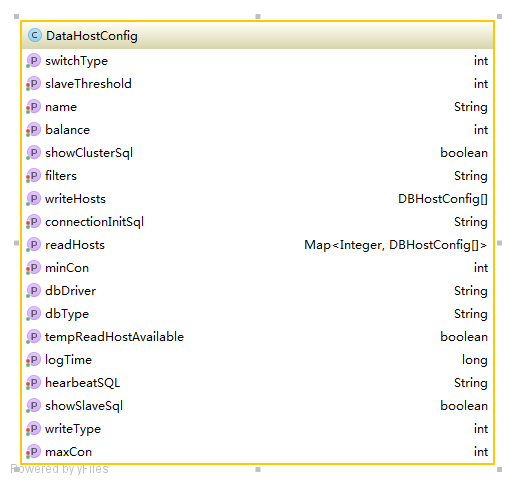Select the showClusterSql property

pos(257,153)
